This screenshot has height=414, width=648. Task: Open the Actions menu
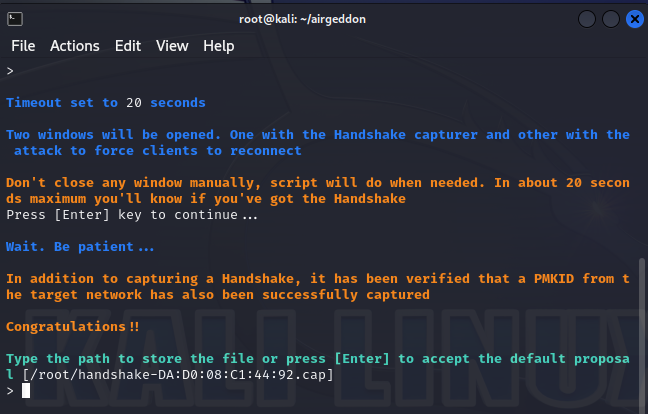75,46
